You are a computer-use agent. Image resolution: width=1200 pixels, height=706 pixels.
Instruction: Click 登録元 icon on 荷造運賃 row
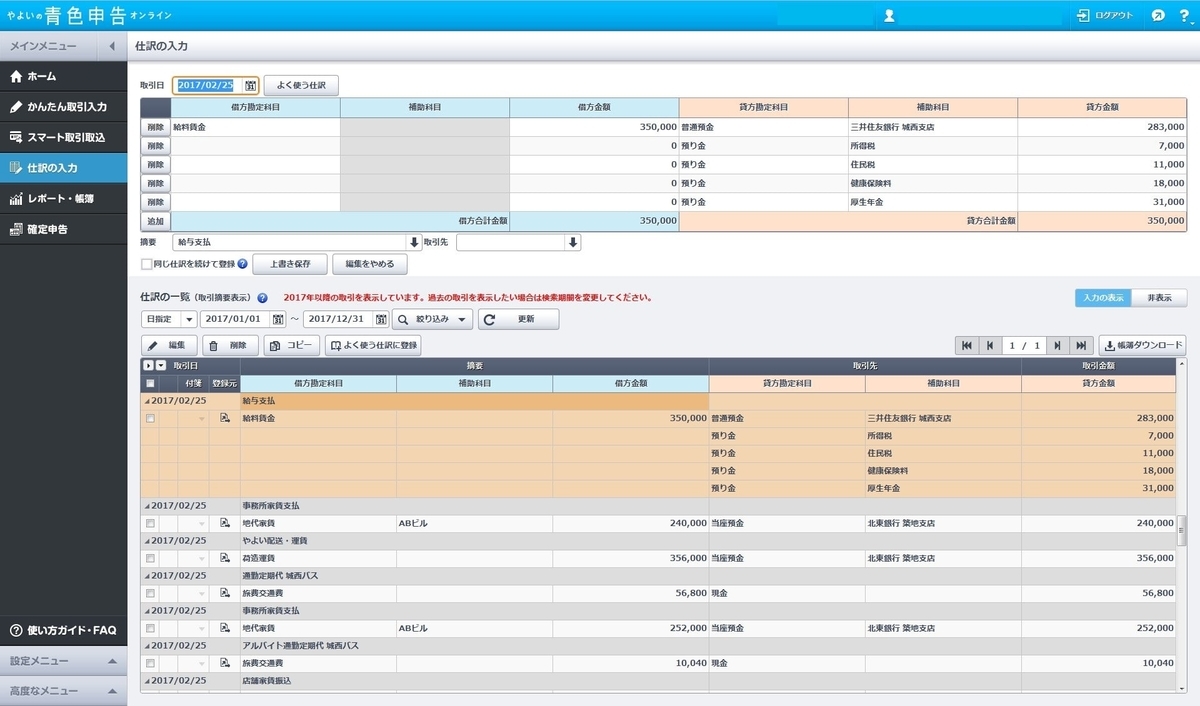pos(225,557)
